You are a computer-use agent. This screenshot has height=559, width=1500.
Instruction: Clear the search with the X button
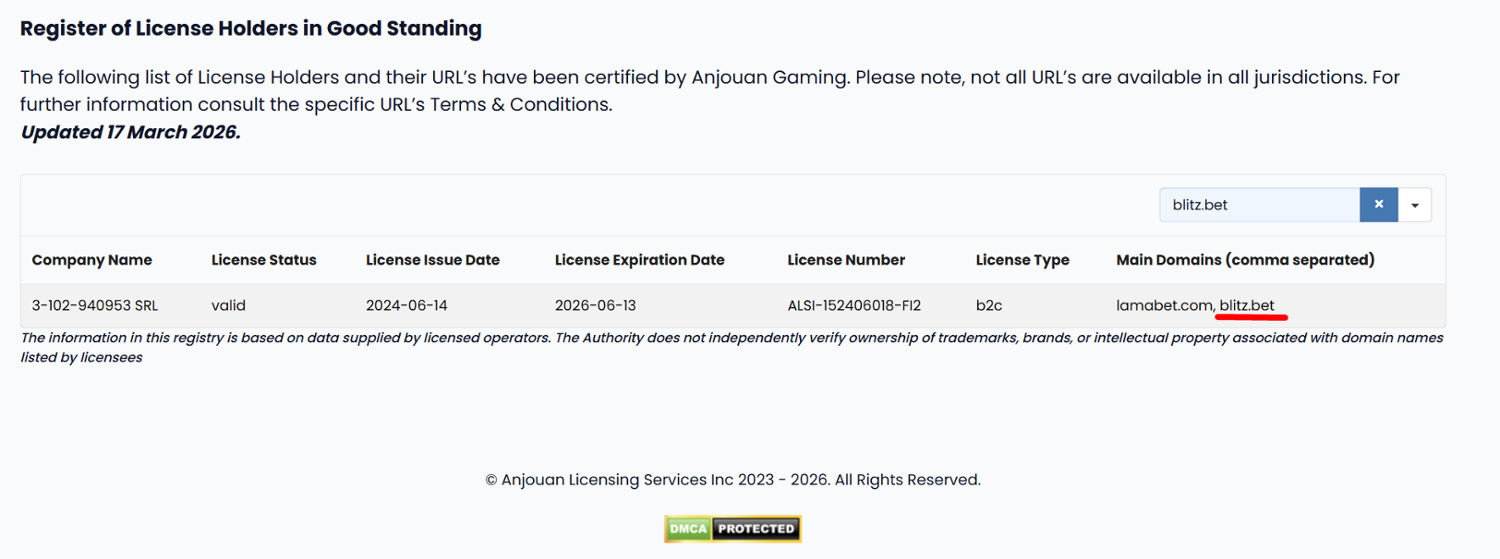1378,205
